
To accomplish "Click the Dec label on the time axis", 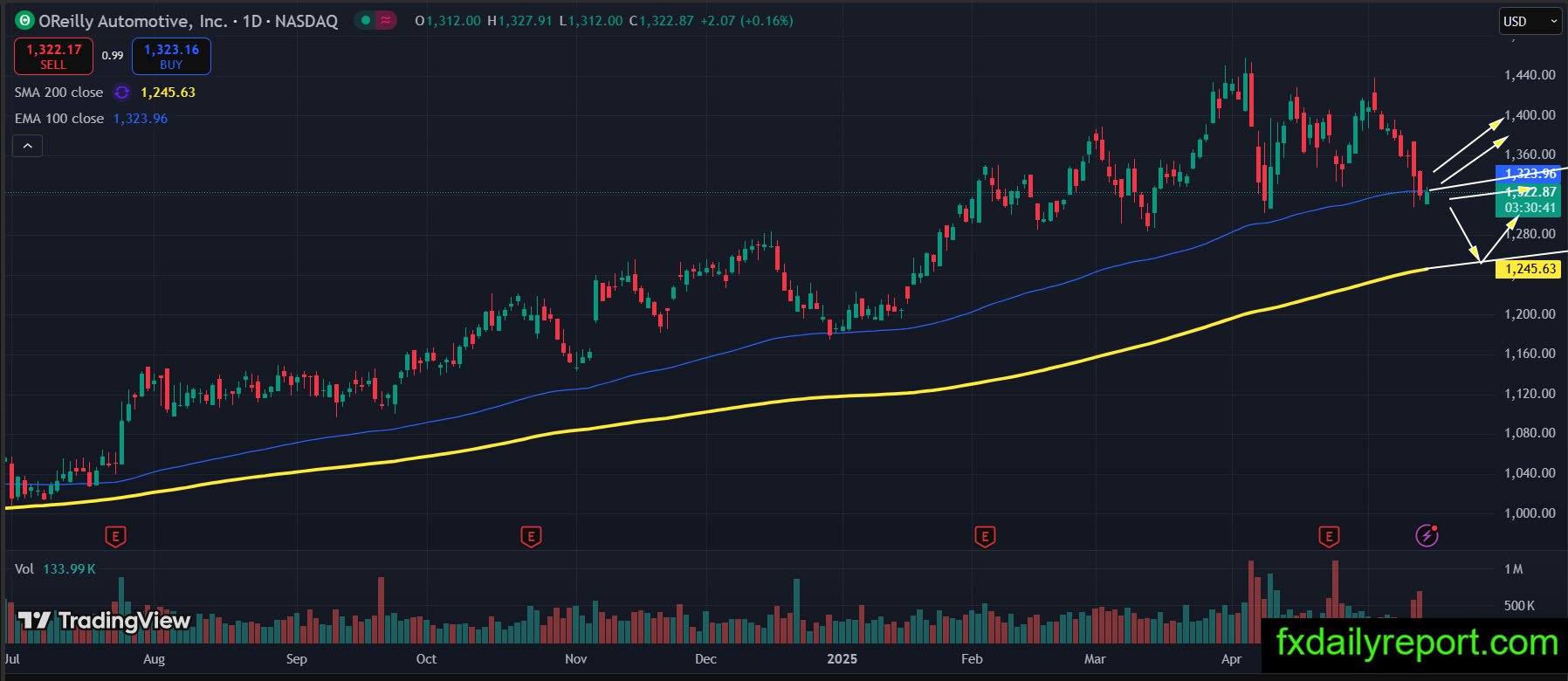I will click(705, 659).
